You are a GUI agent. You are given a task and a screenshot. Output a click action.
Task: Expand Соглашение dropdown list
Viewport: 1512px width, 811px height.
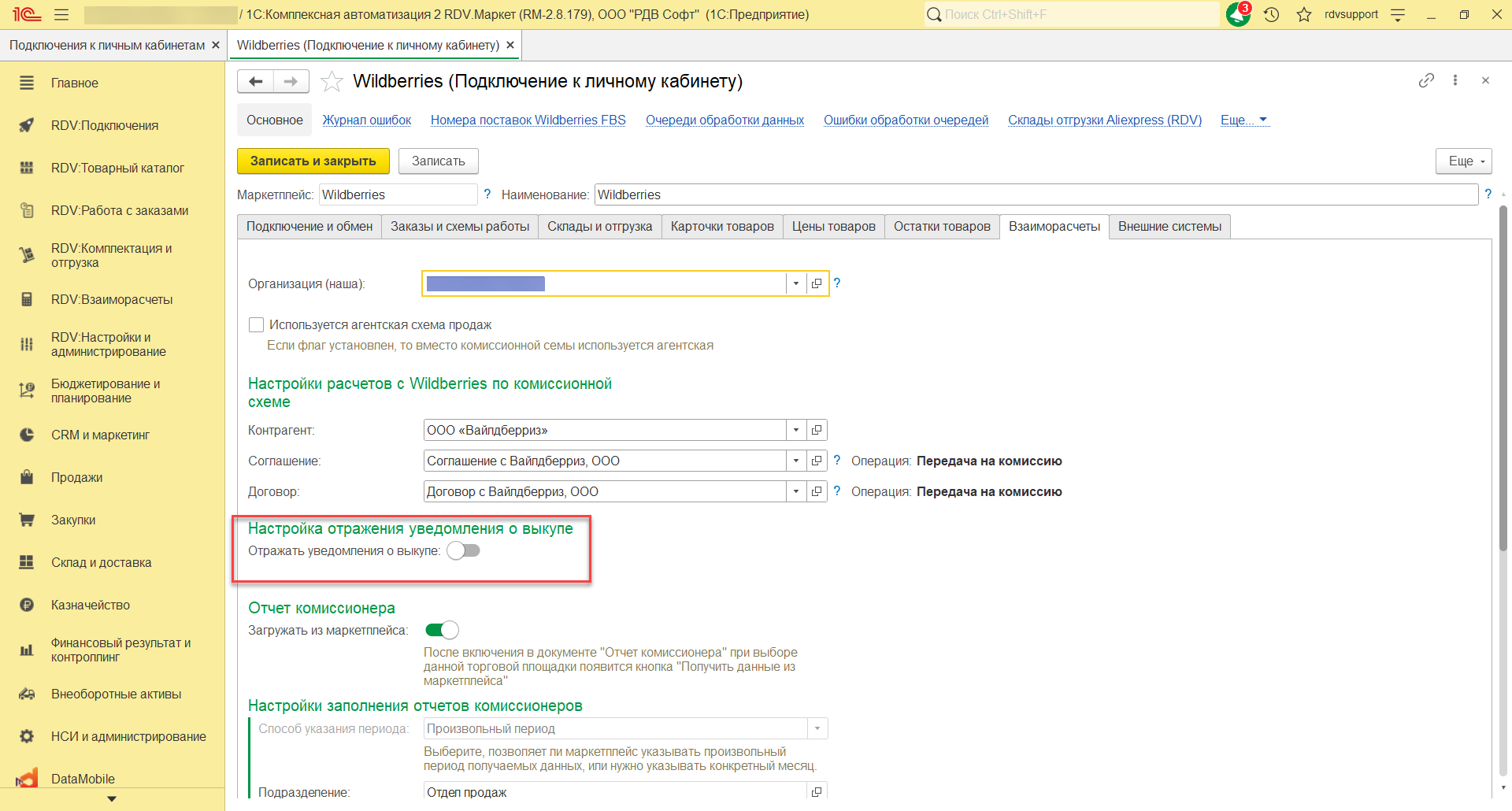(x=796, y=461)
